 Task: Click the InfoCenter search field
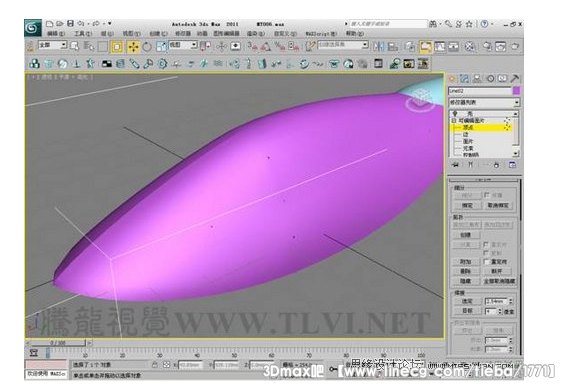coord(388,24)
